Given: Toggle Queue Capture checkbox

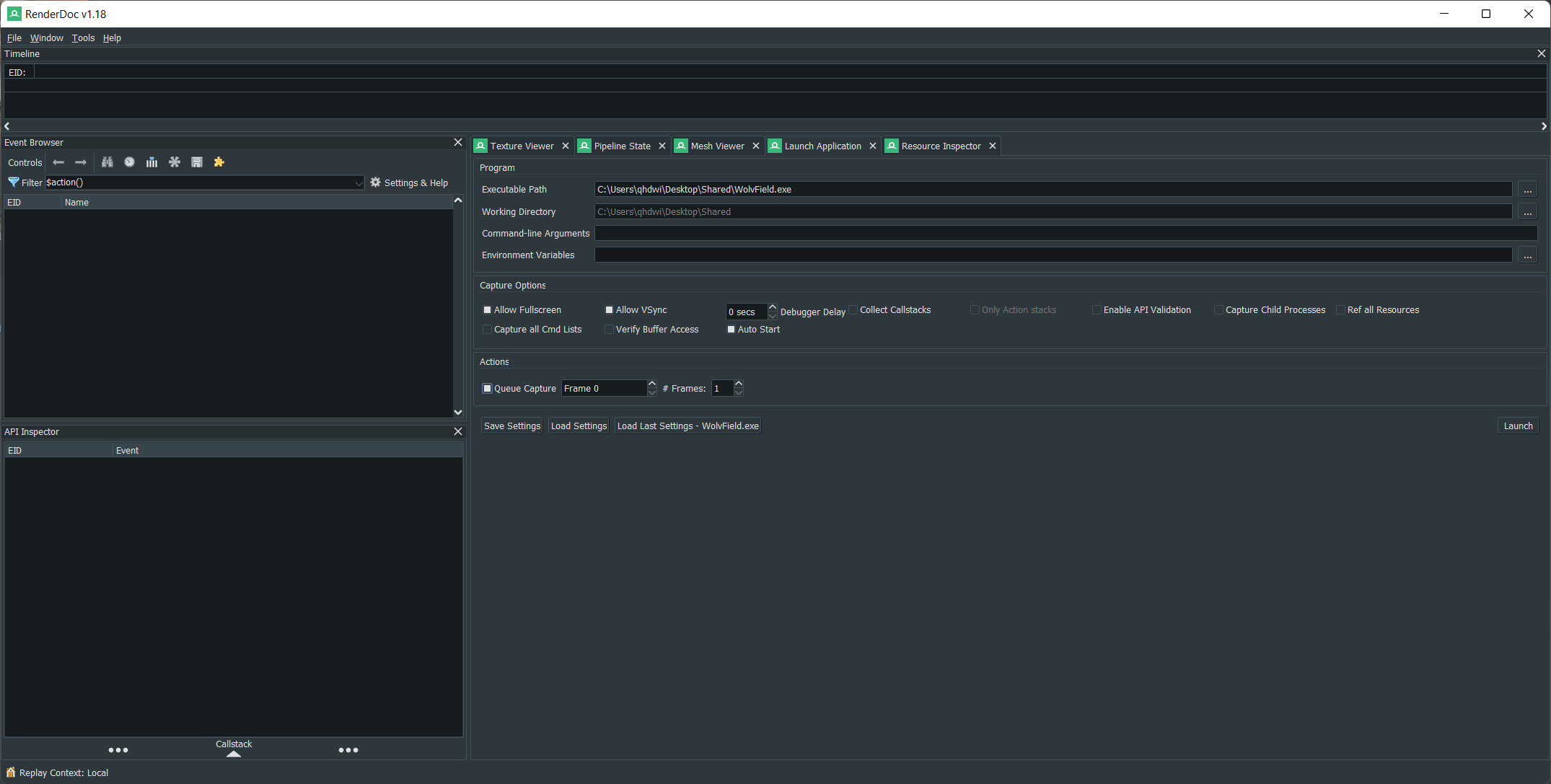Looking at the screenshot, I should [x=487, y=389].
